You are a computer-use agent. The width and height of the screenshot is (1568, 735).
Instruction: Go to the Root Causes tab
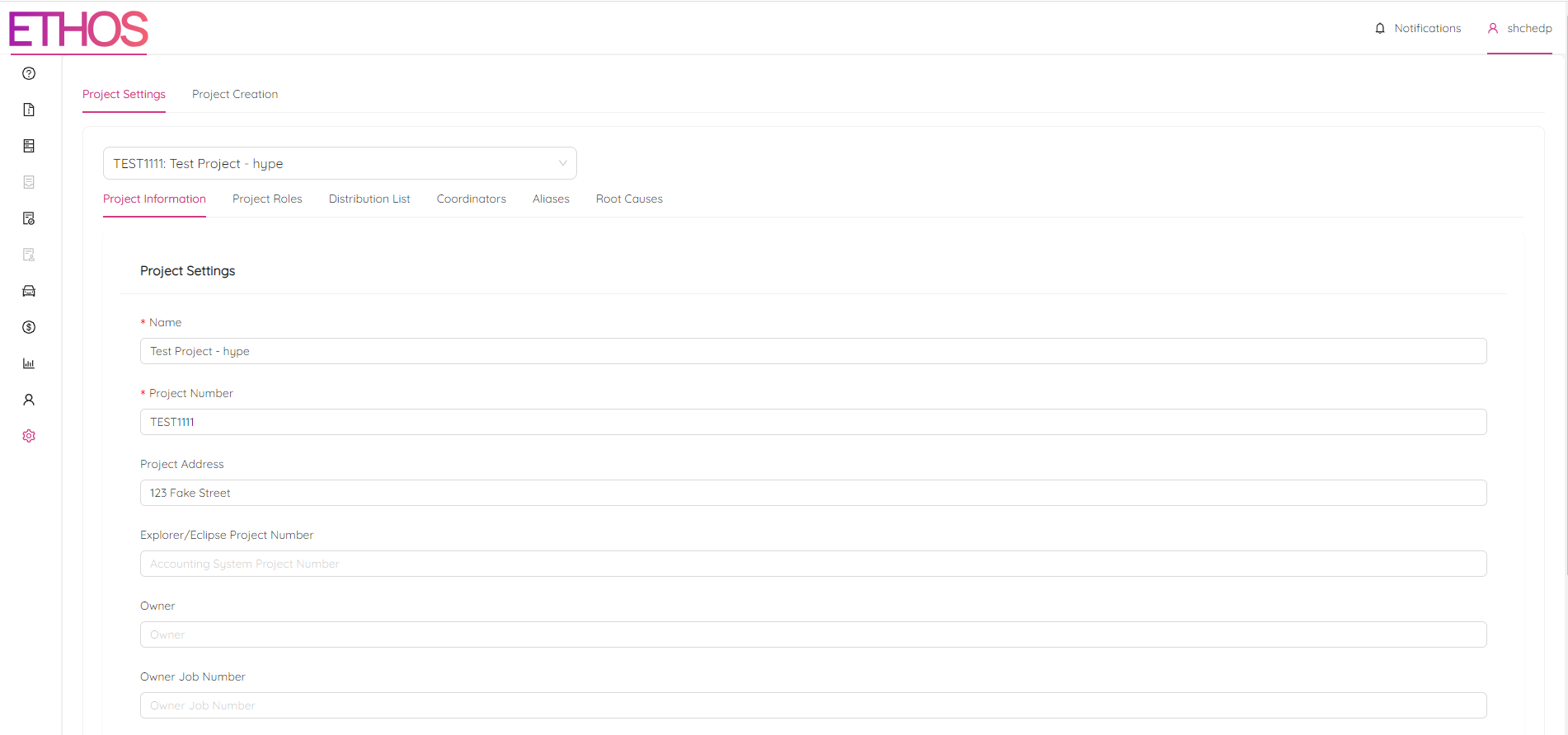629,199
